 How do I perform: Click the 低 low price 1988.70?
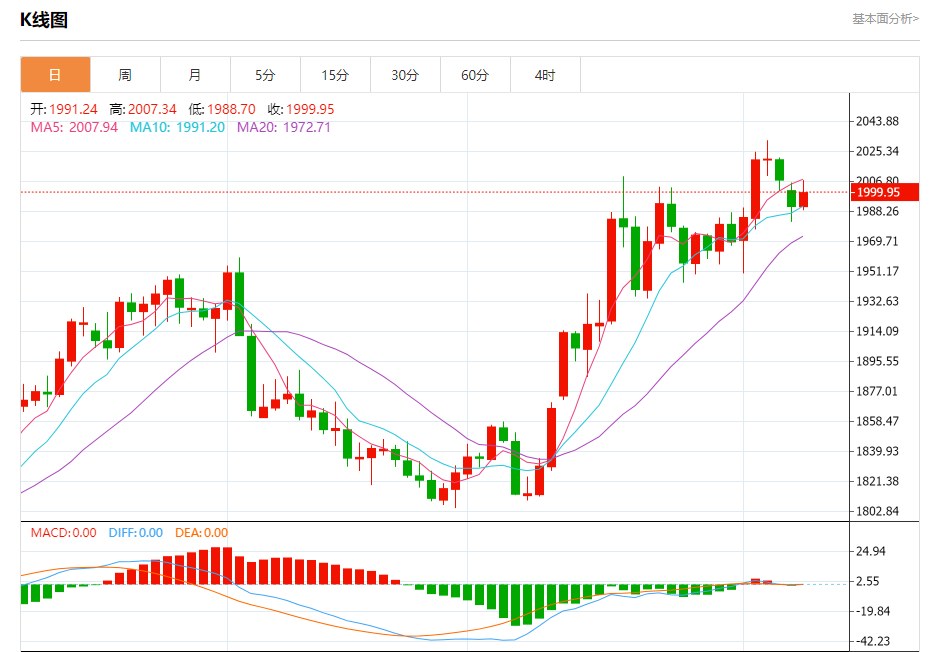tap(222, 109)
